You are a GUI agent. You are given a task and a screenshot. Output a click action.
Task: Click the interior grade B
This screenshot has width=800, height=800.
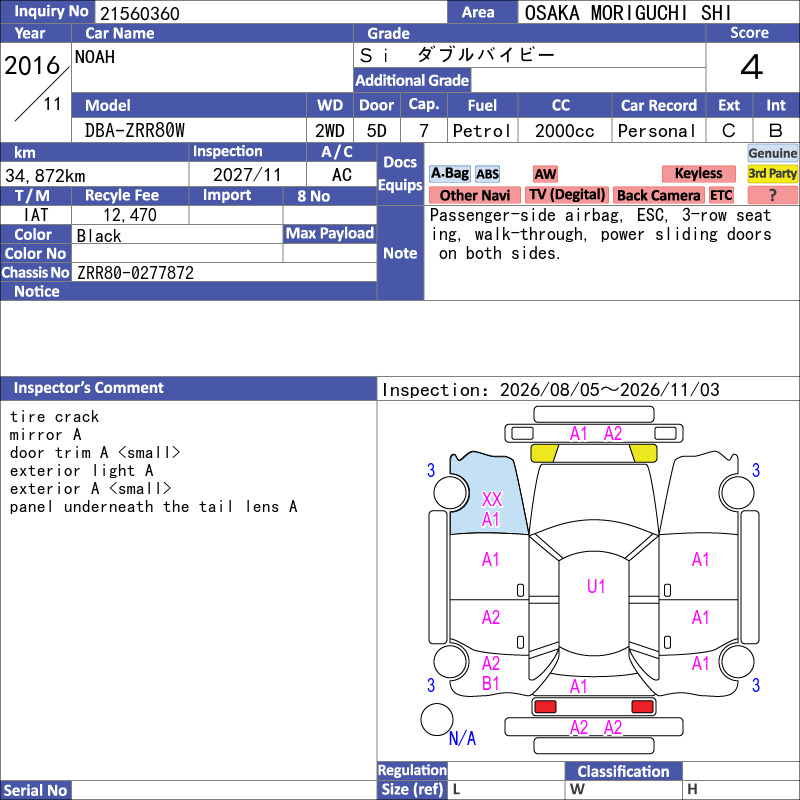coord(776,131)
